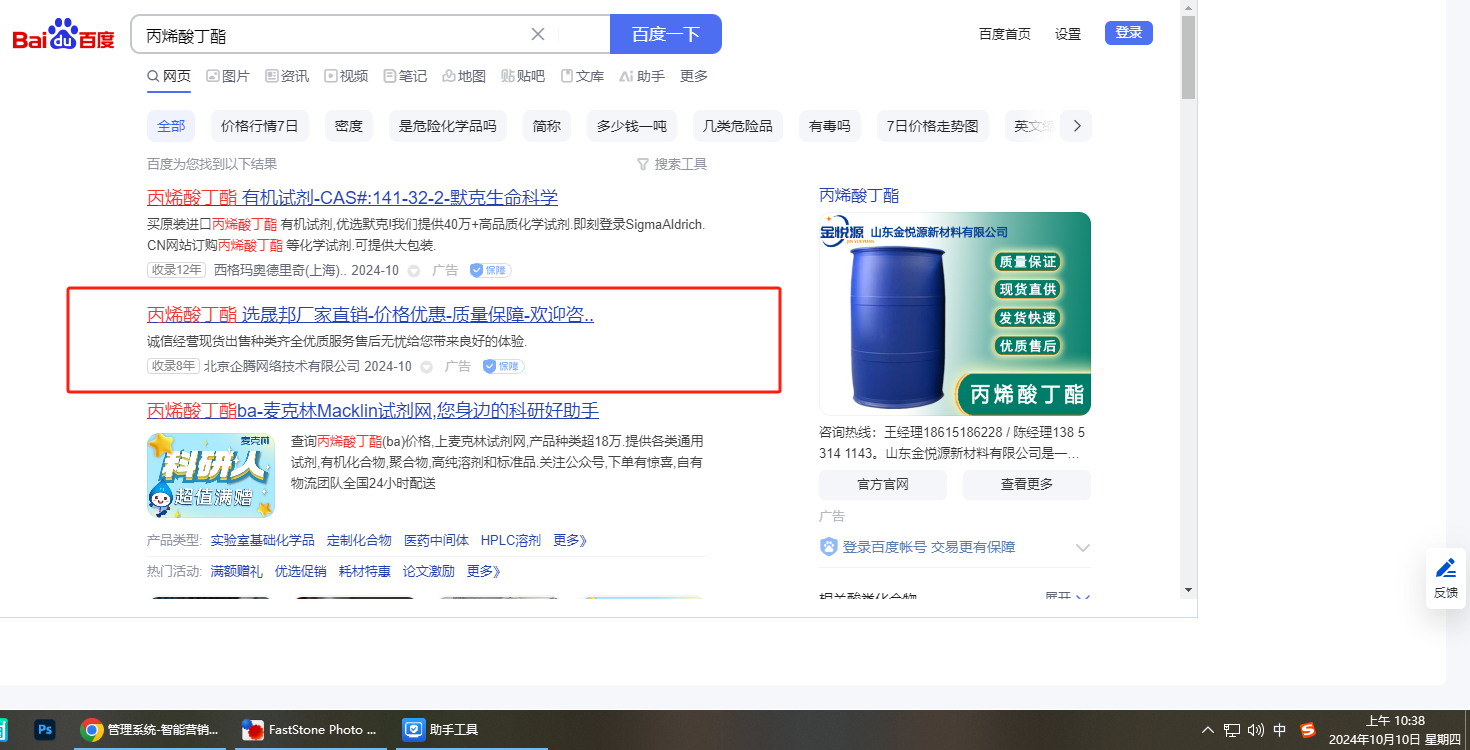Open the 笔记 tab
The height and width of the screenshot is (750, 1470).
[x=405, y=76]
